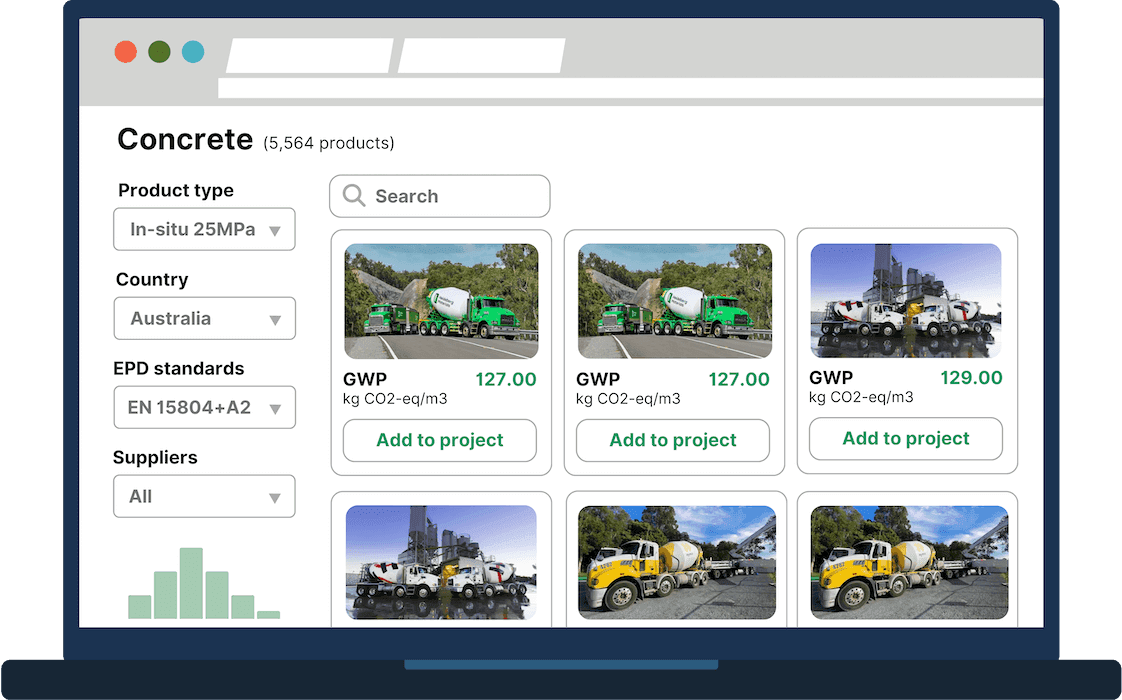The image size is (1122, 700).
Task: Open the Suppliers filter set to All
Action: pos(204,496)
